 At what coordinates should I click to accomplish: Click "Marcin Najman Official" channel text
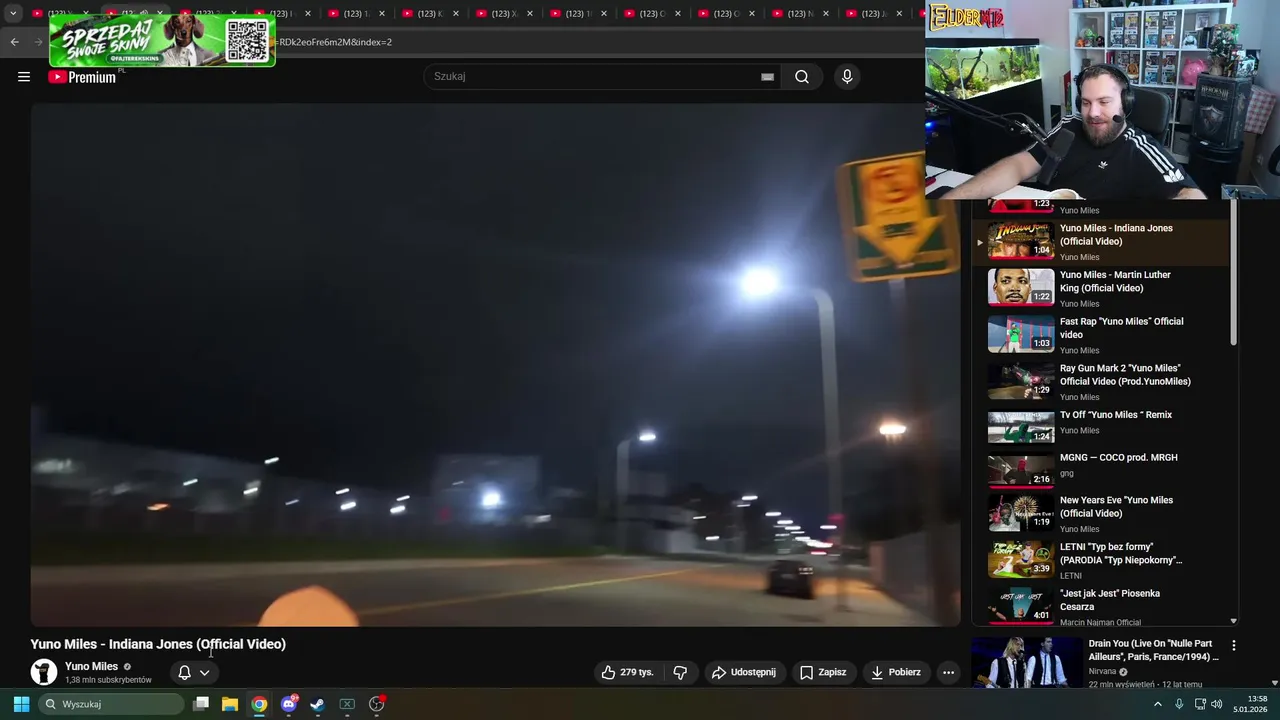1100,622
